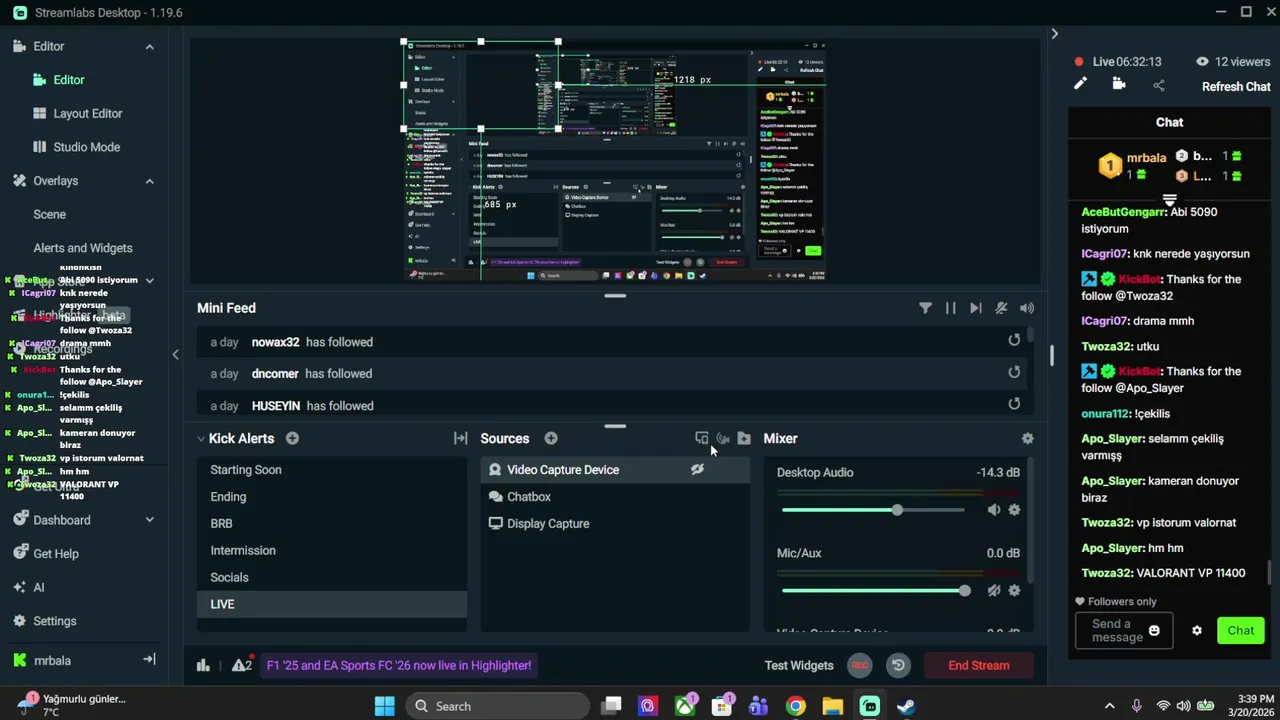Send message with green Chat button
The width and height of the screenshot is (1280, 720).
click(x=1240, y=631)
